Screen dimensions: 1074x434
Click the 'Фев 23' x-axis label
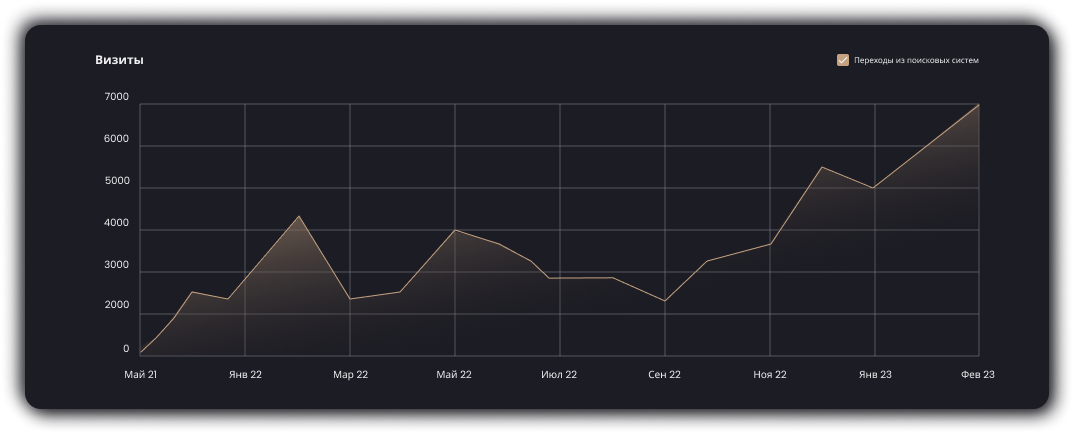(x=978, y=374)
